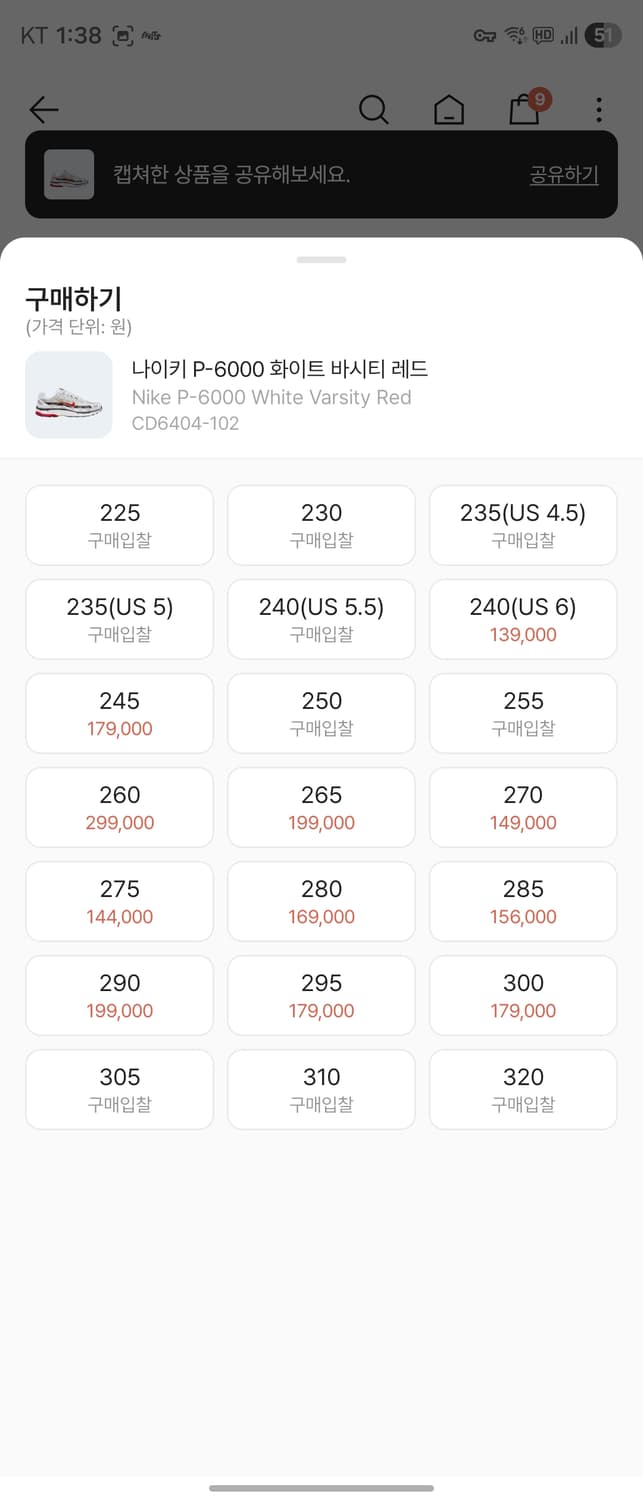Select size 230 구매입찰 option

(x=321, y=525)
